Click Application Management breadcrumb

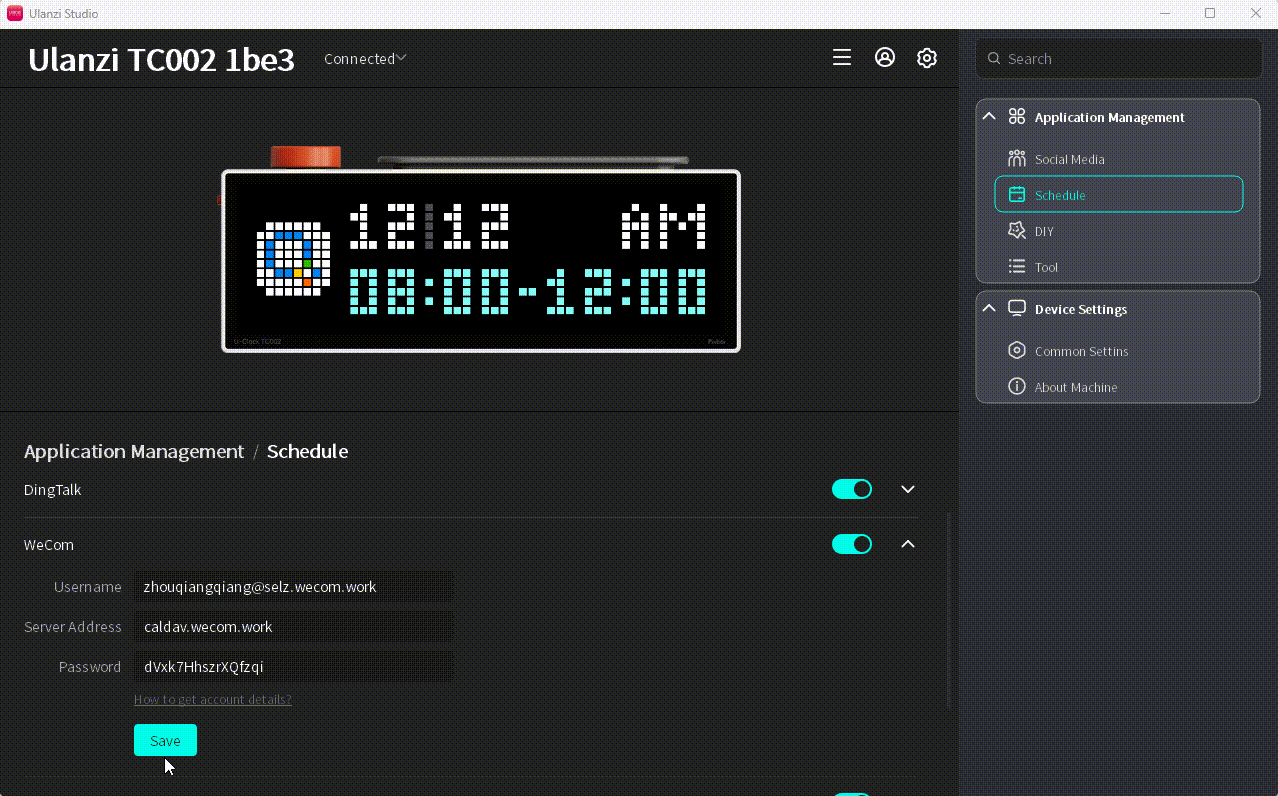pyautogui.click(x=134, y=451)
